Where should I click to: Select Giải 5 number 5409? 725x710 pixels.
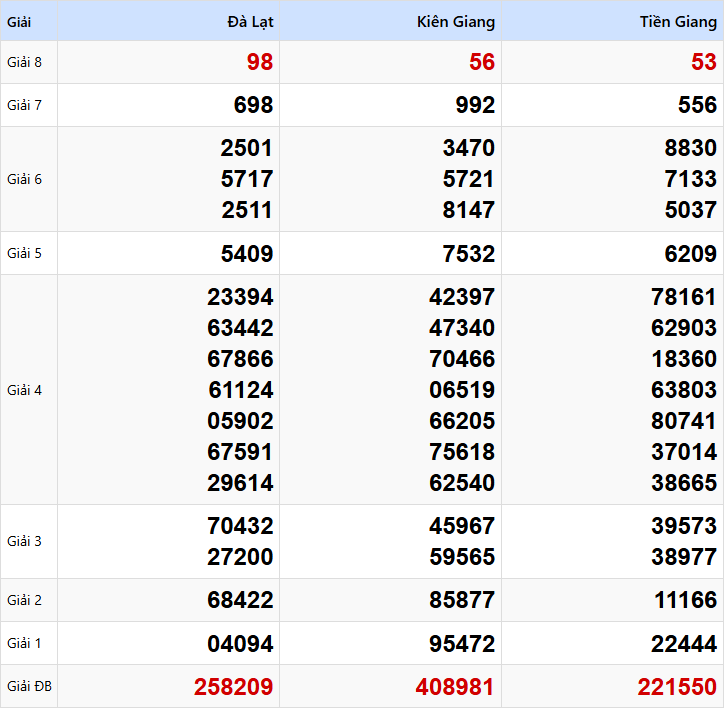click(x=246, y=253)
